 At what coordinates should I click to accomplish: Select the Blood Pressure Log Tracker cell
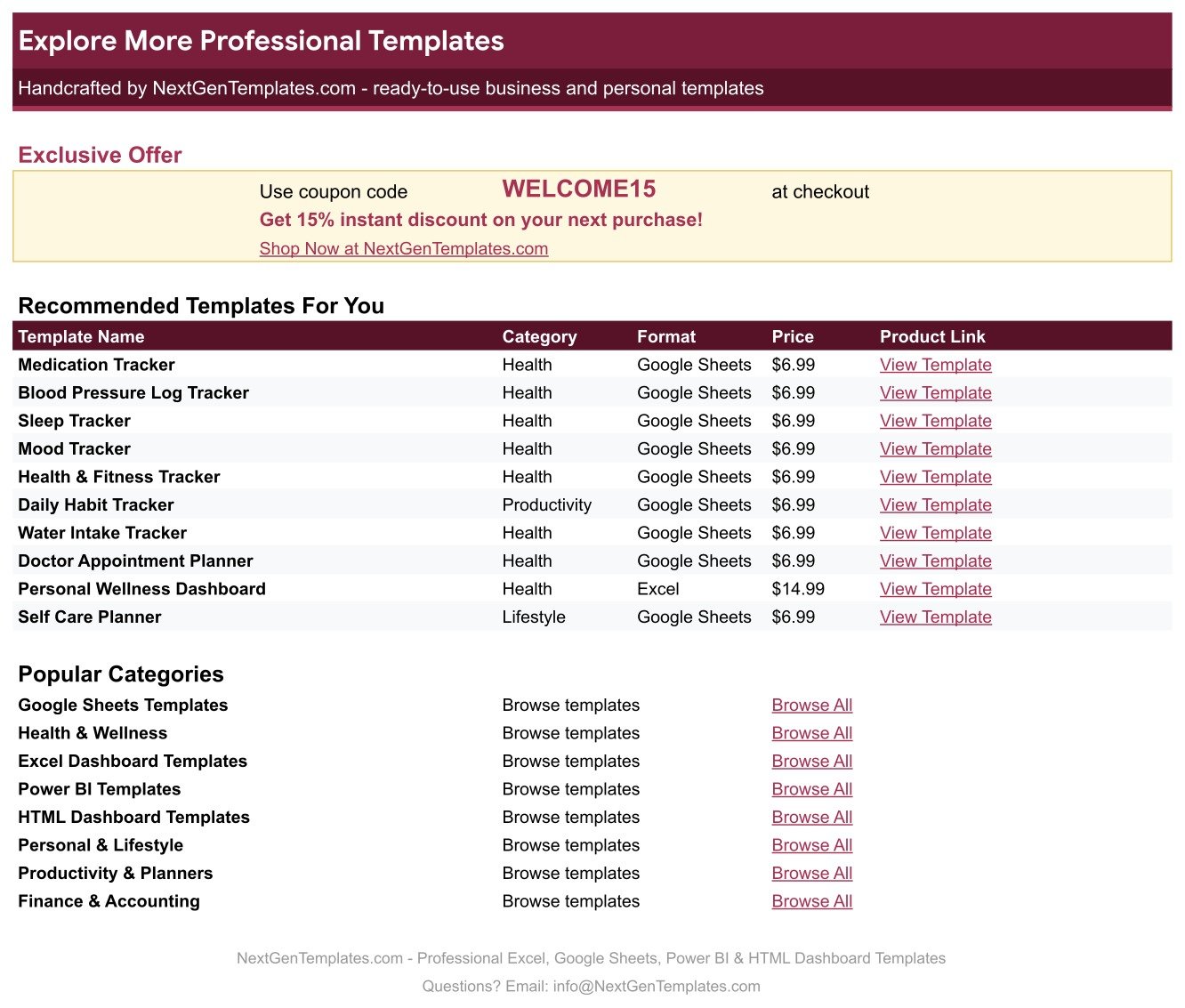point(133,392)
